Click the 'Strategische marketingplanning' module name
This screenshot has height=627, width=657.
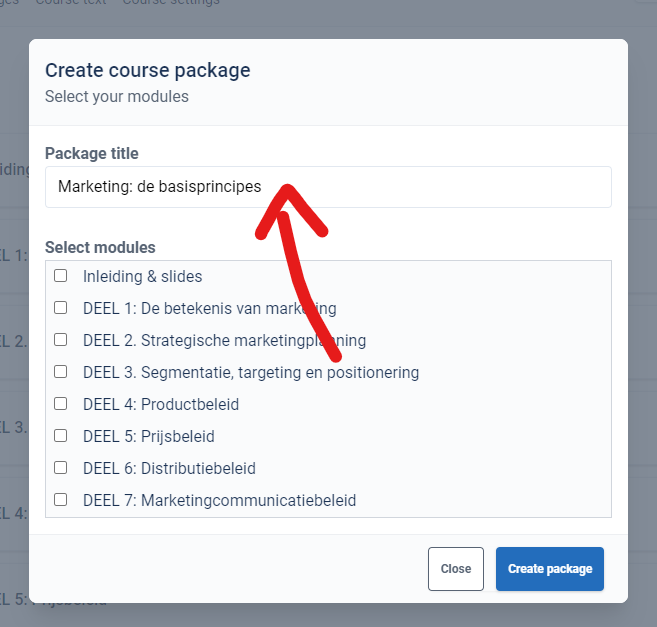pos(253,340)
